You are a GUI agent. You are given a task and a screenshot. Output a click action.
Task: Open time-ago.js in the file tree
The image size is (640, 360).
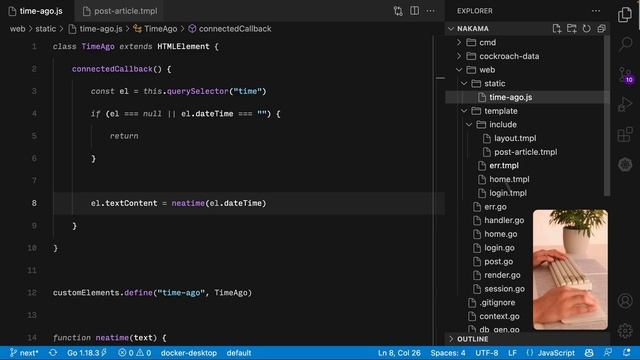tap(510, 97)
